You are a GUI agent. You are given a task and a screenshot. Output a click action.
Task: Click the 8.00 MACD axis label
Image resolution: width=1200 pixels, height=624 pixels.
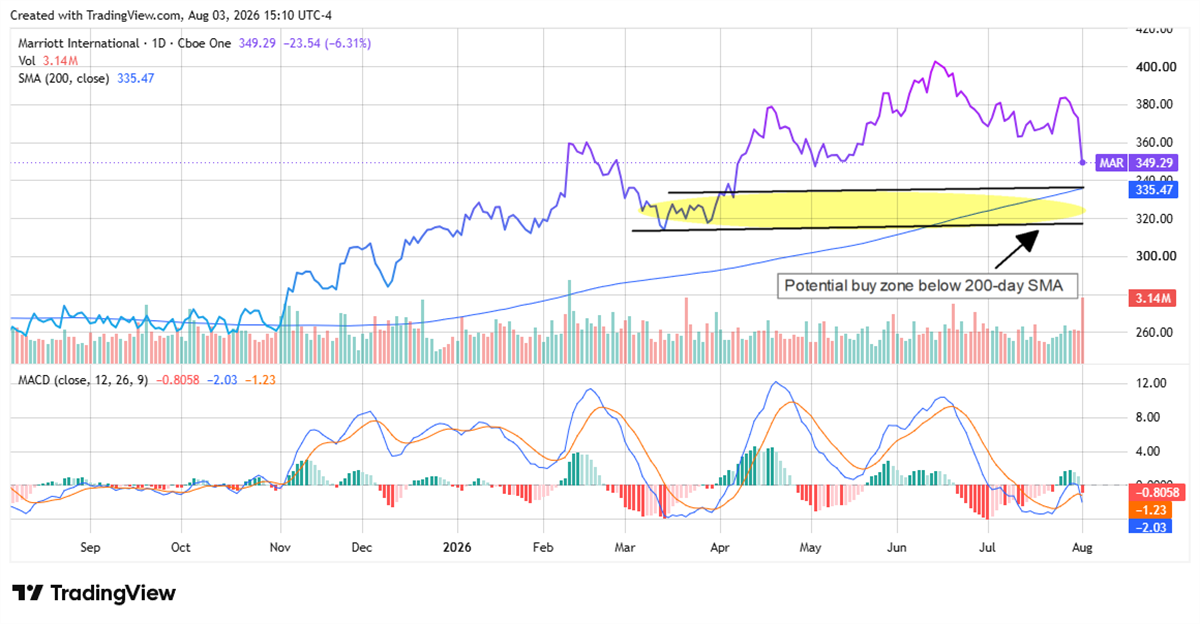1148,418
